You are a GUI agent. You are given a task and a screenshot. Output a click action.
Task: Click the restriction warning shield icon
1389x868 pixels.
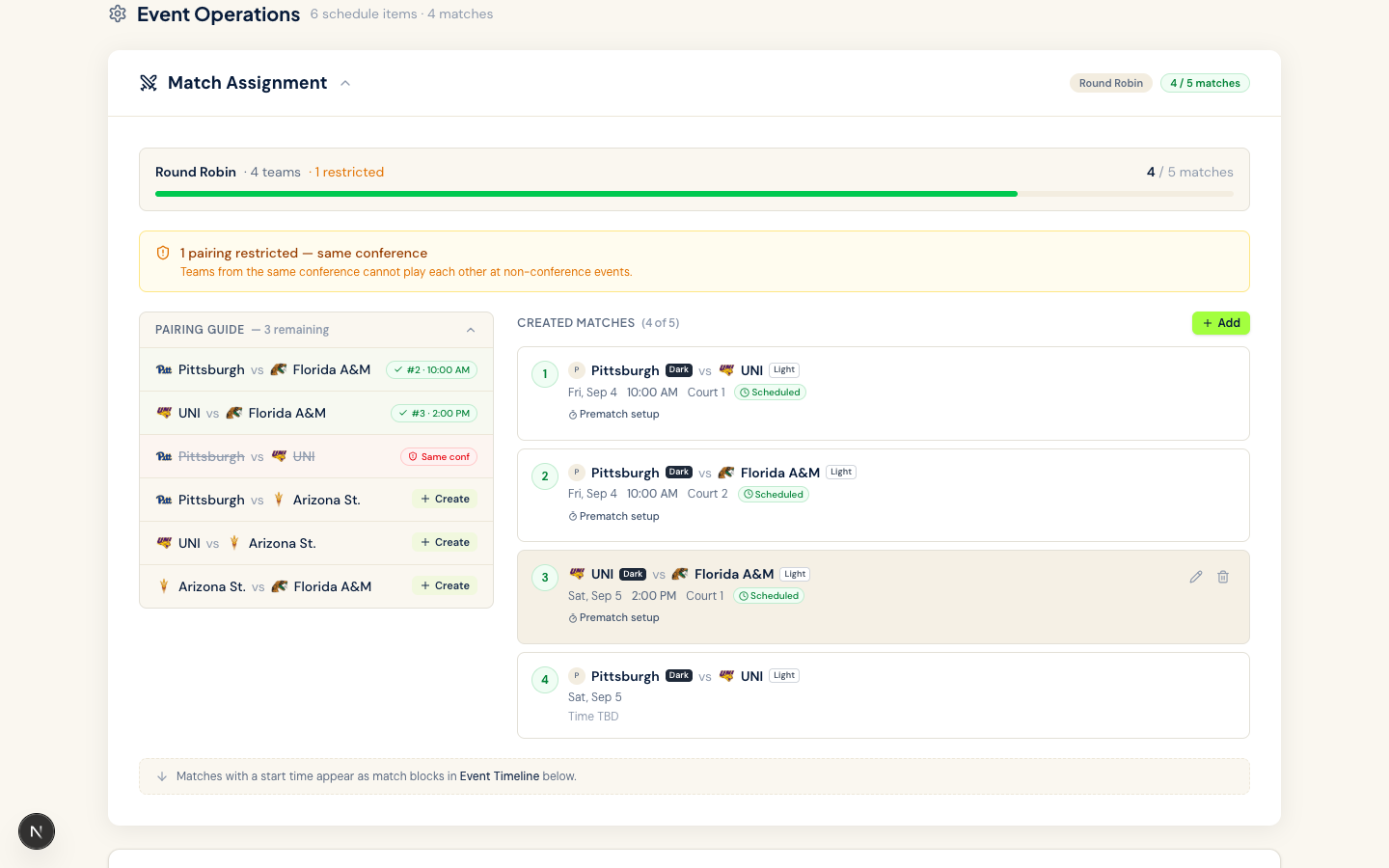click(x=163, y=253)
